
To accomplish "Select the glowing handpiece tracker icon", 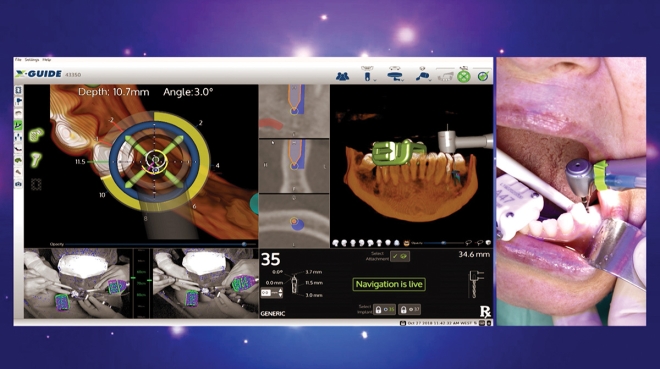I will (x=36, y=135).
